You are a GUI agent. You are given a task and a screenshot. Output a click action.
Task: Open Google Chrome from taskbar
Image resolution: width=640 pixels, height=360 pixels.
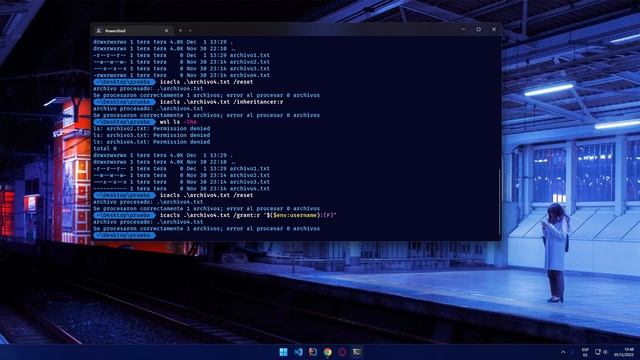pos(327,352)
